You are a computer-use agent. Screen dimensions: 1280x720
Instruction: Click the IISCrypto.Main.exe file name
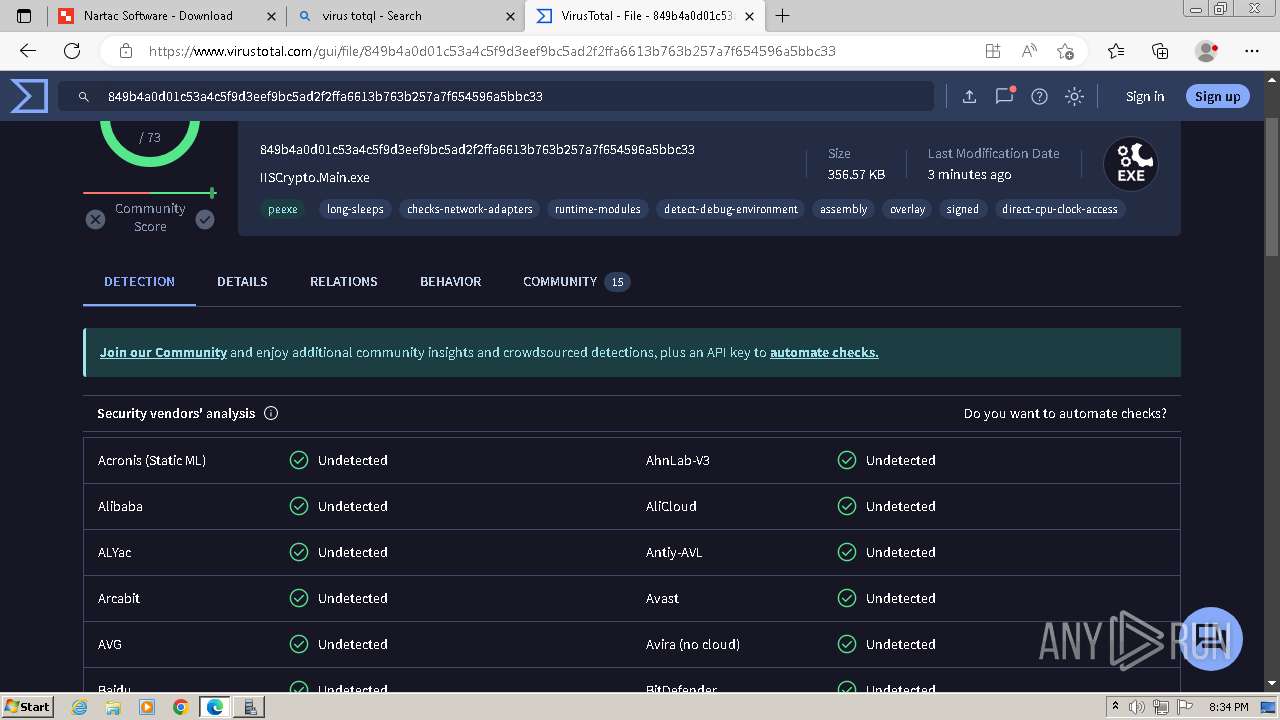click(315, 178)
